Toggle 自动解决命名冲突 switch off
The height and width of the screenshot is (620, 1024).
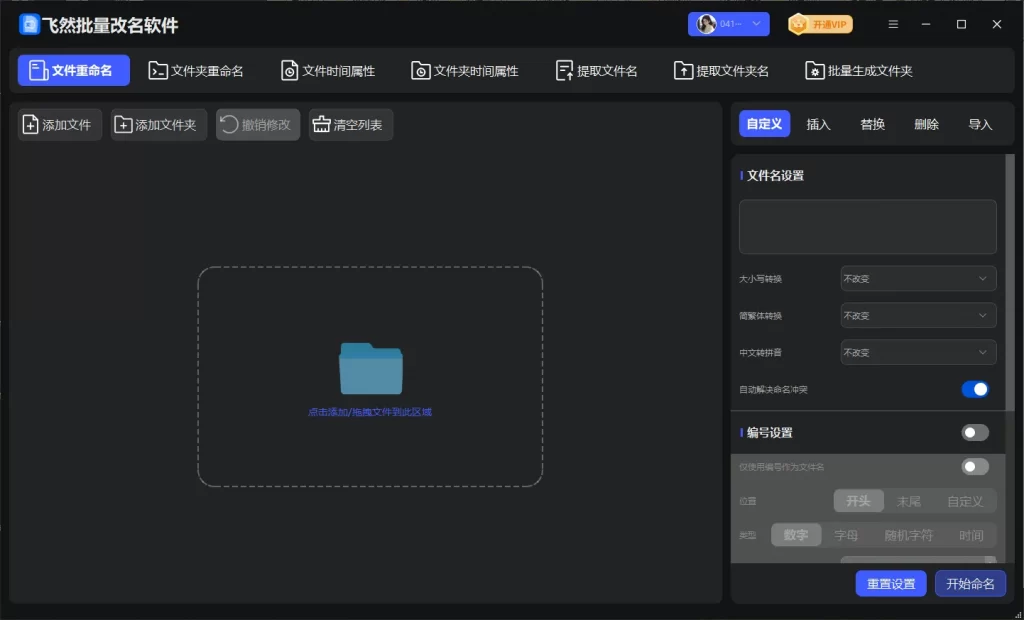pyautogui.click(x=975, y=389)
